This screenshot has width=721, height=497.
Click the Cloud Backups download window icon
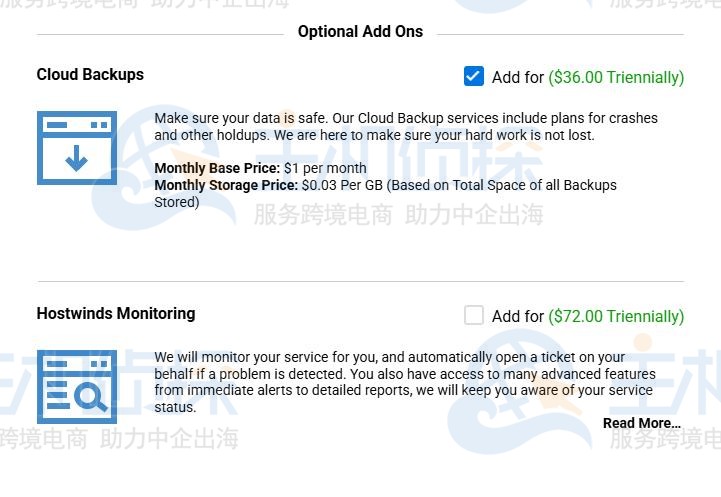[77, 148]
